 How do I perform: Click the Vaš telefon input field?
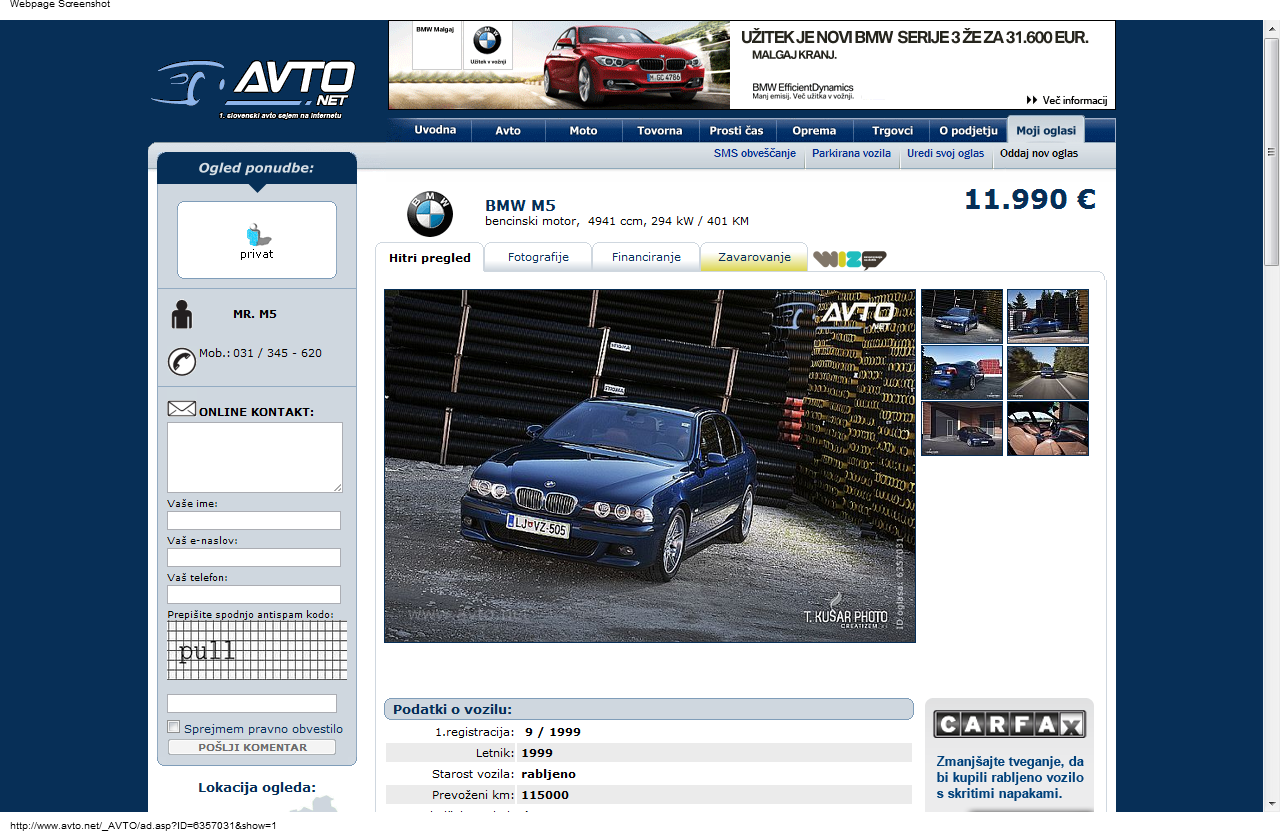[x=254, y=595]
